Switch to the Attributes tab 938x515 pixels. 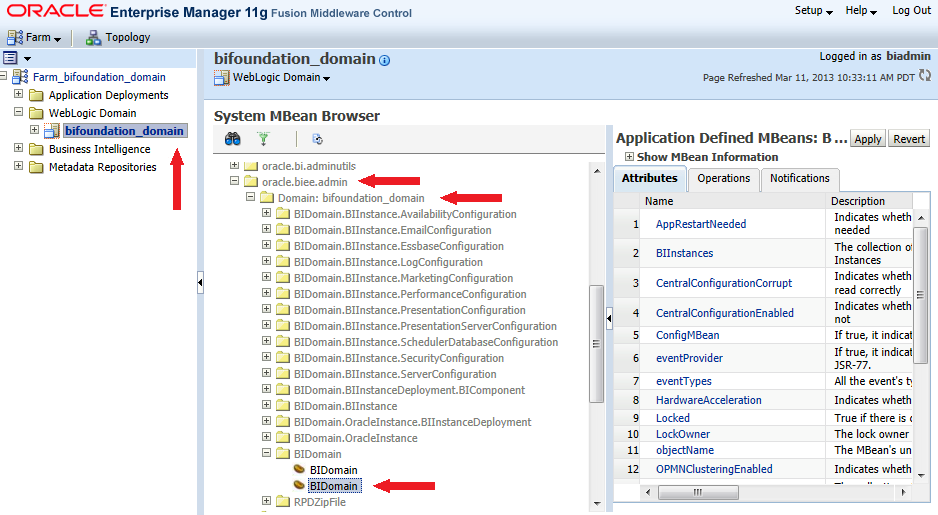[650, 178]
